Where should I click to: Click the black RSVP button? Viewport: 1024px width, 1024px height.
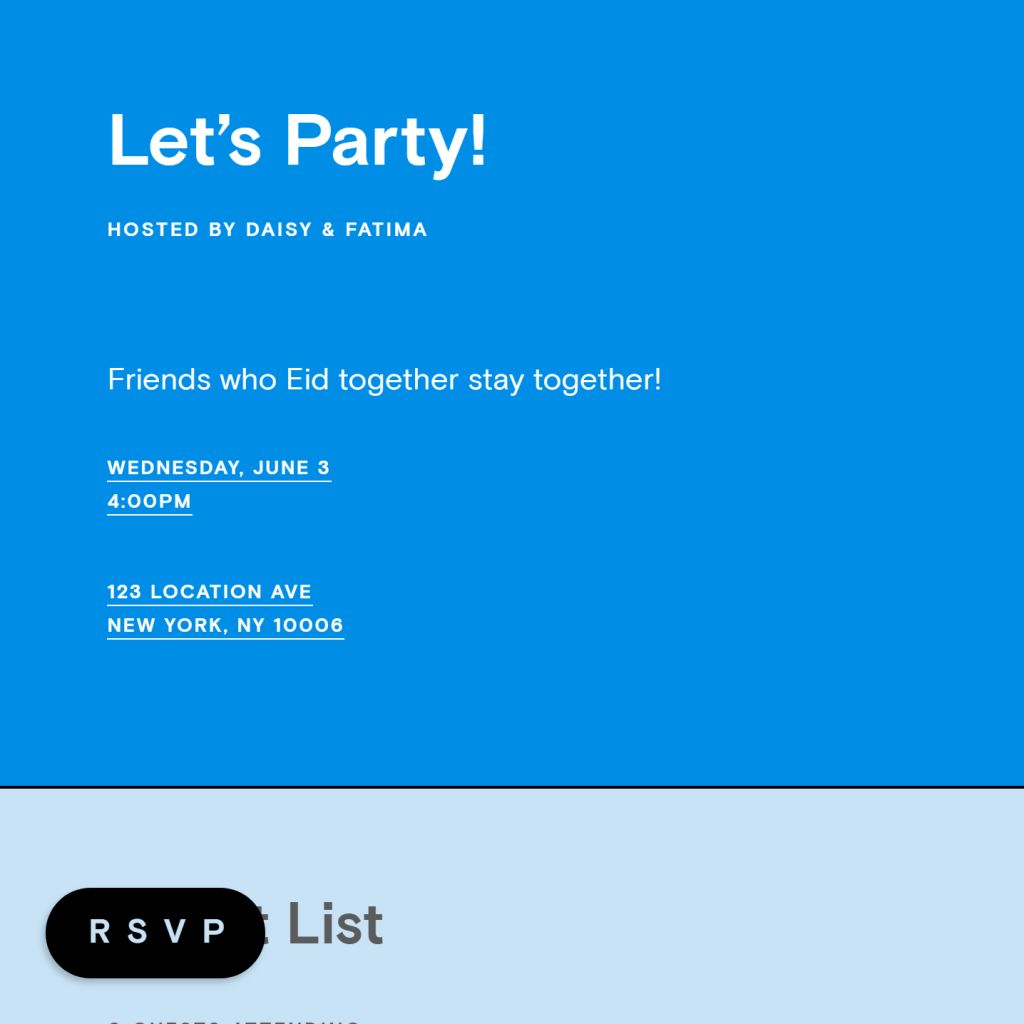[155, 932]
